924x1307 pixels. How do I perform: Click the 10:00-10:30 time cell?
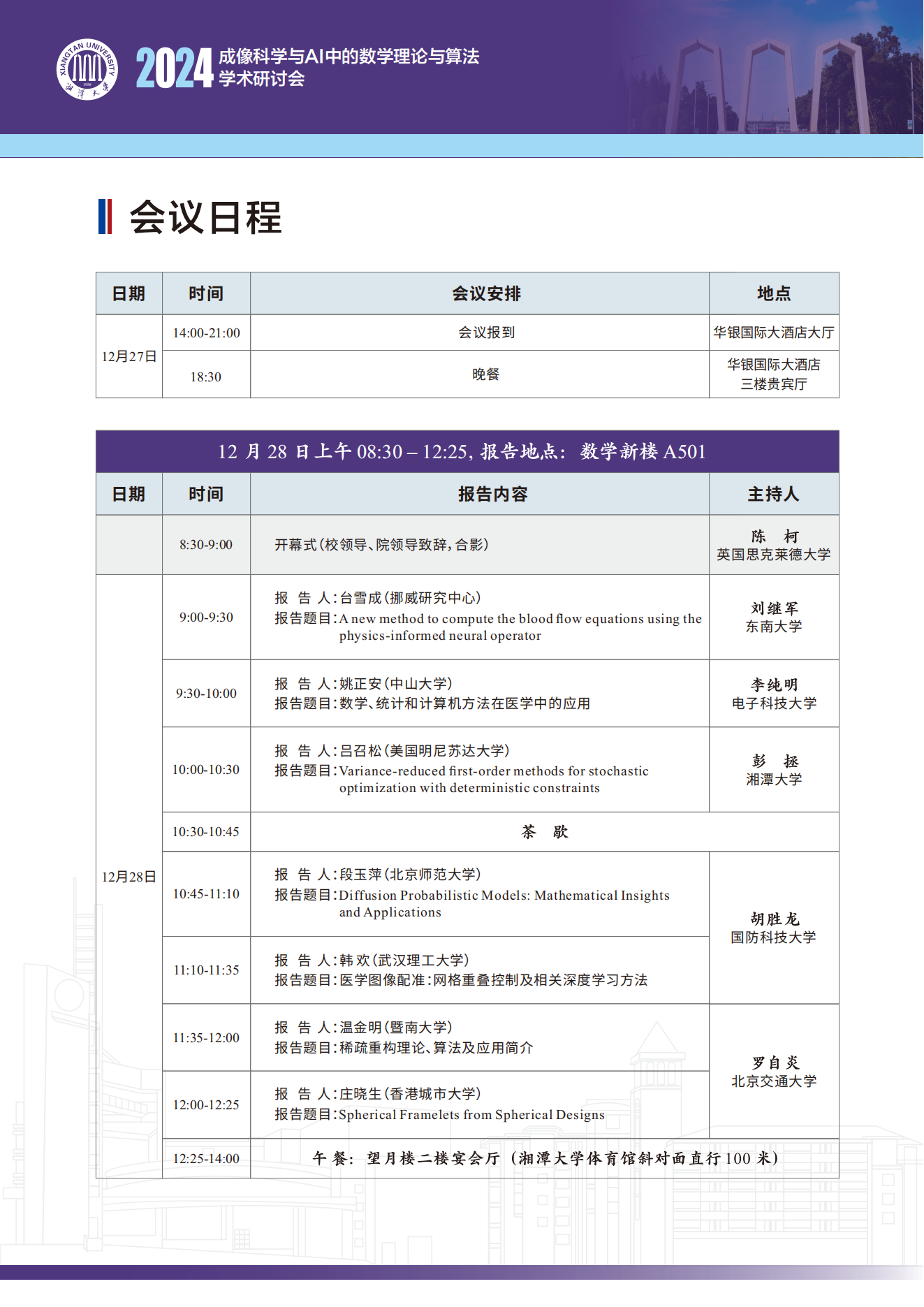tap(206, 769)
